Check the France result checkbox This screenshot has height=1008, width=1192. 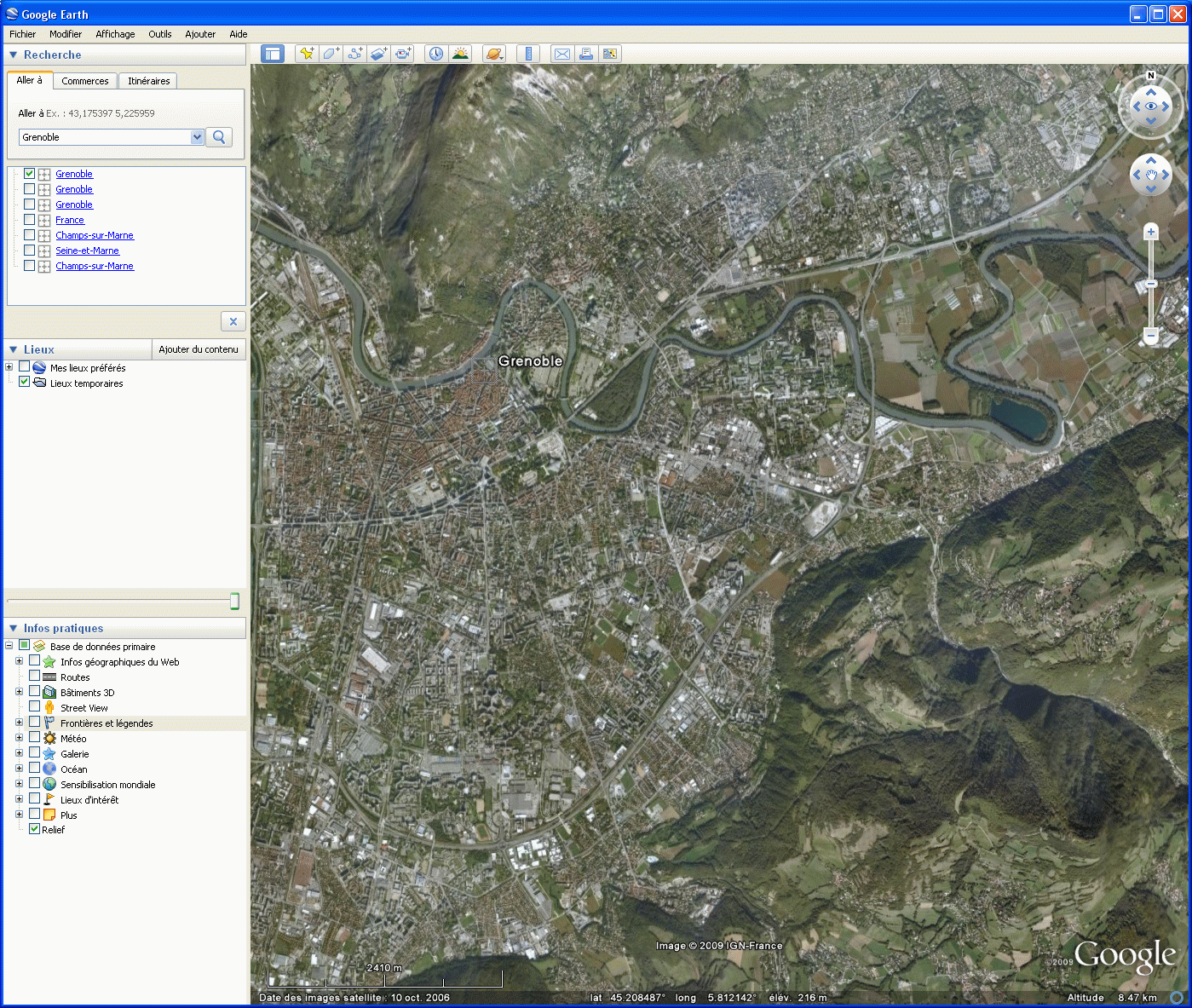point(29,220)
